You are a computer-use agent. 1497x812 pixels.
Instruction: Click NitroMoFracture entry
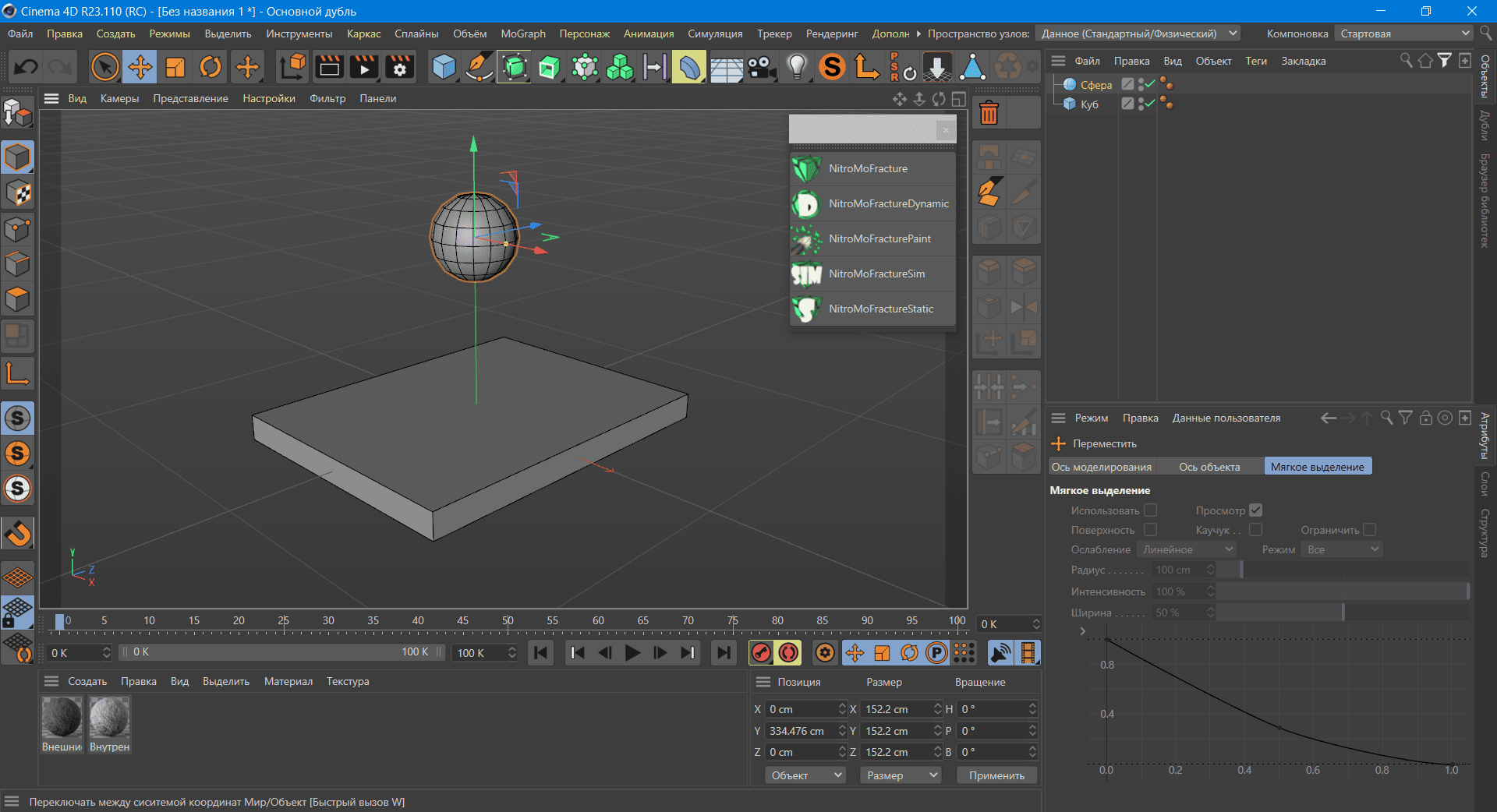[872, 168]
